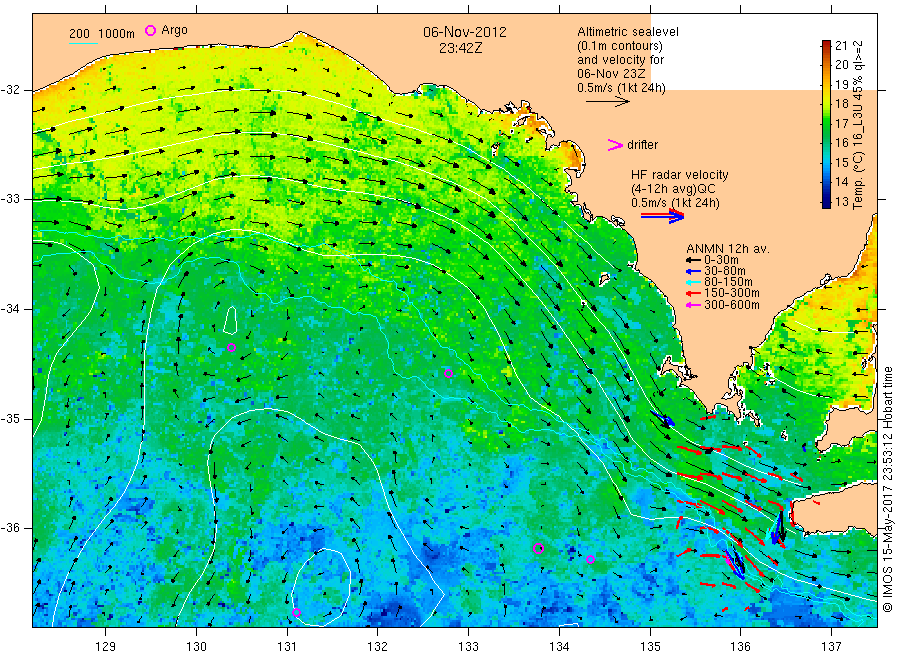Click the cyan 80-150m legend arrow

coord(693,282)
